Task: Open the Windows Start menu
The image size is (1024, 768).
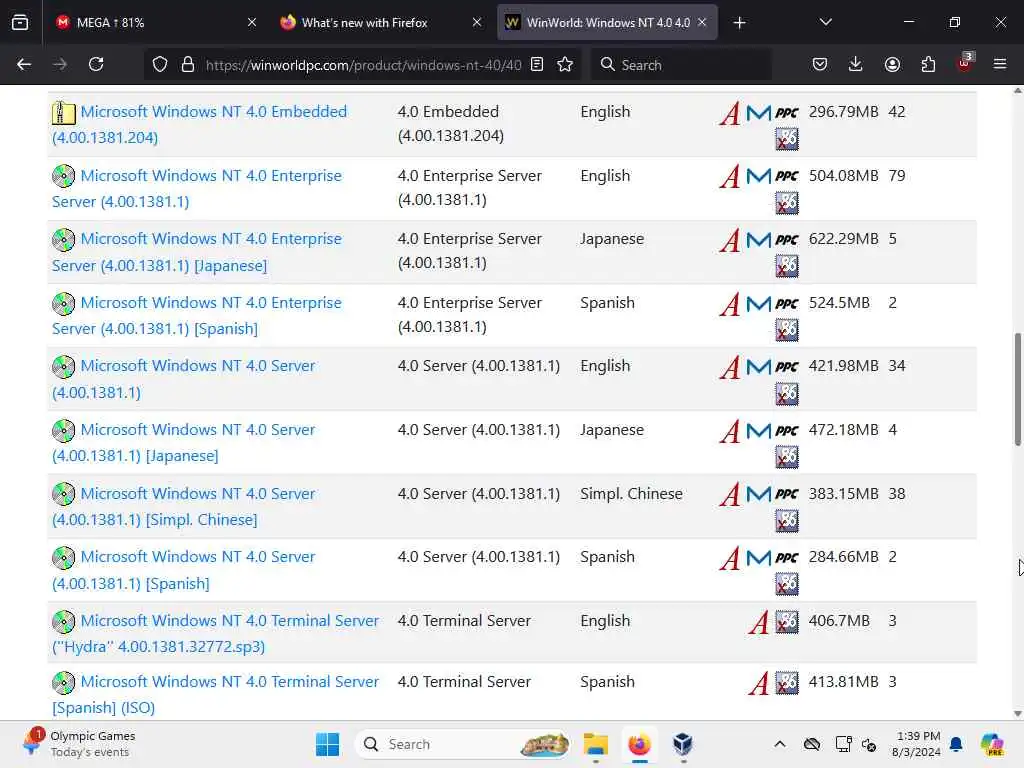Action: point(327,744)
